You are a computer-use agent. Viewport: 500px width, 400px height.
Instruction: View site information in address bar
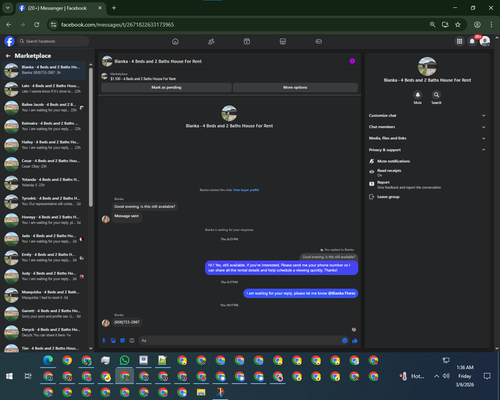coord(53,25)
